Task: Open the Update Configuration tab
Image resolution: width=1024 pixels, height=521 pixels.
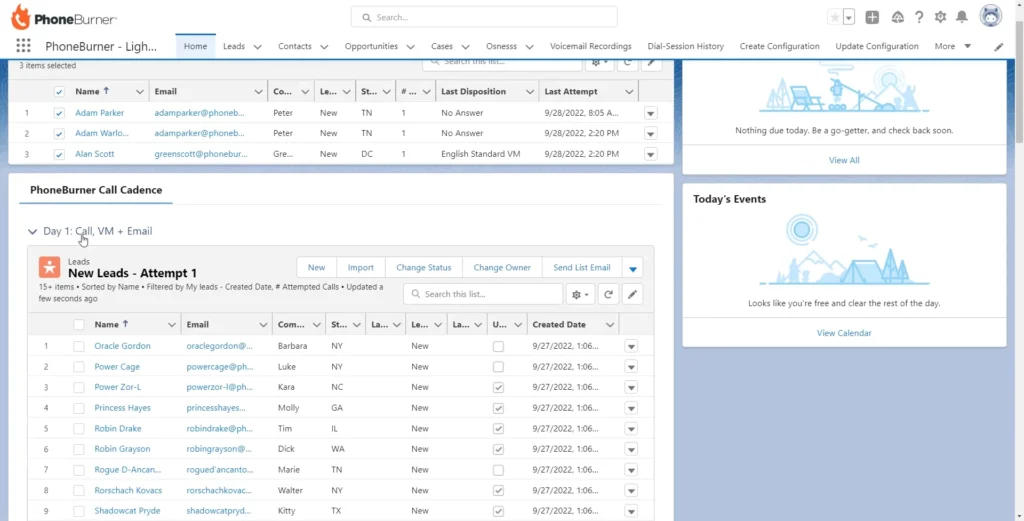Action: pyautogui.click(x=877, y=46)
